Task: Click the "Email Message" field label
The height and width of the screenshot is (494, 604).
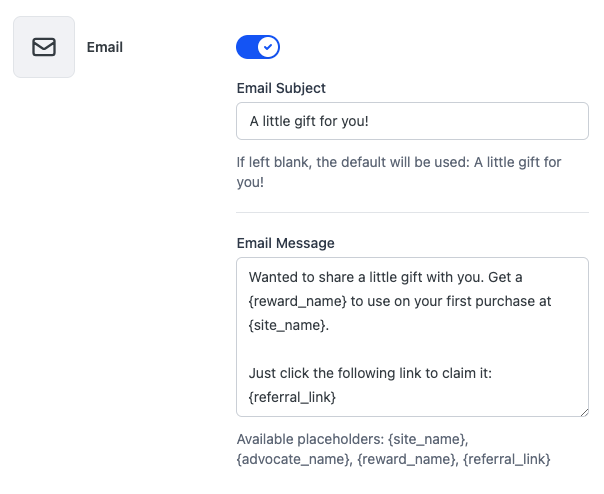Action: pyautogui.click(x=285, y=243)
